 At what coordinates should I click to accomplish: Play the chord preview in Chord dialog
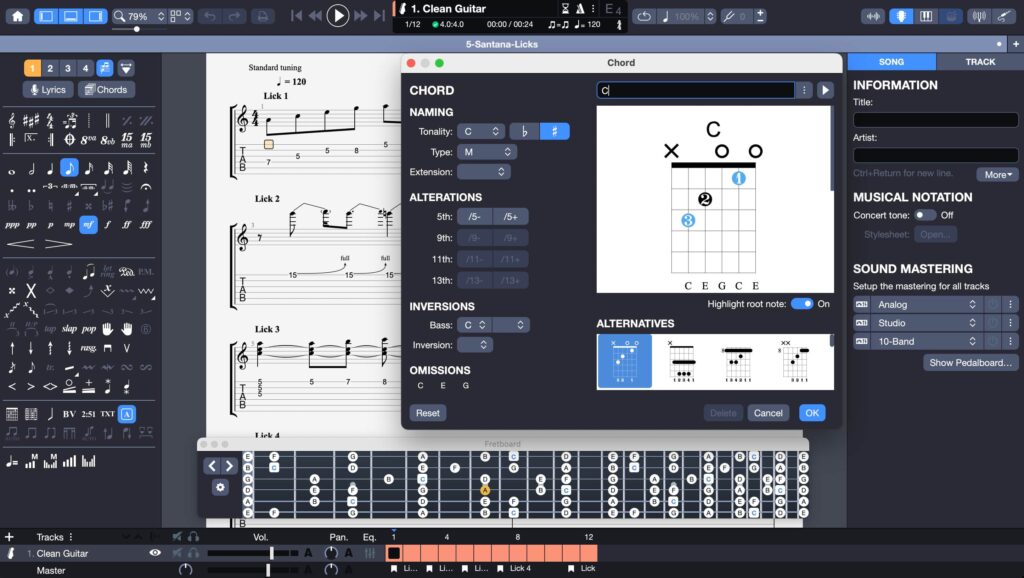tap(825, 90)
